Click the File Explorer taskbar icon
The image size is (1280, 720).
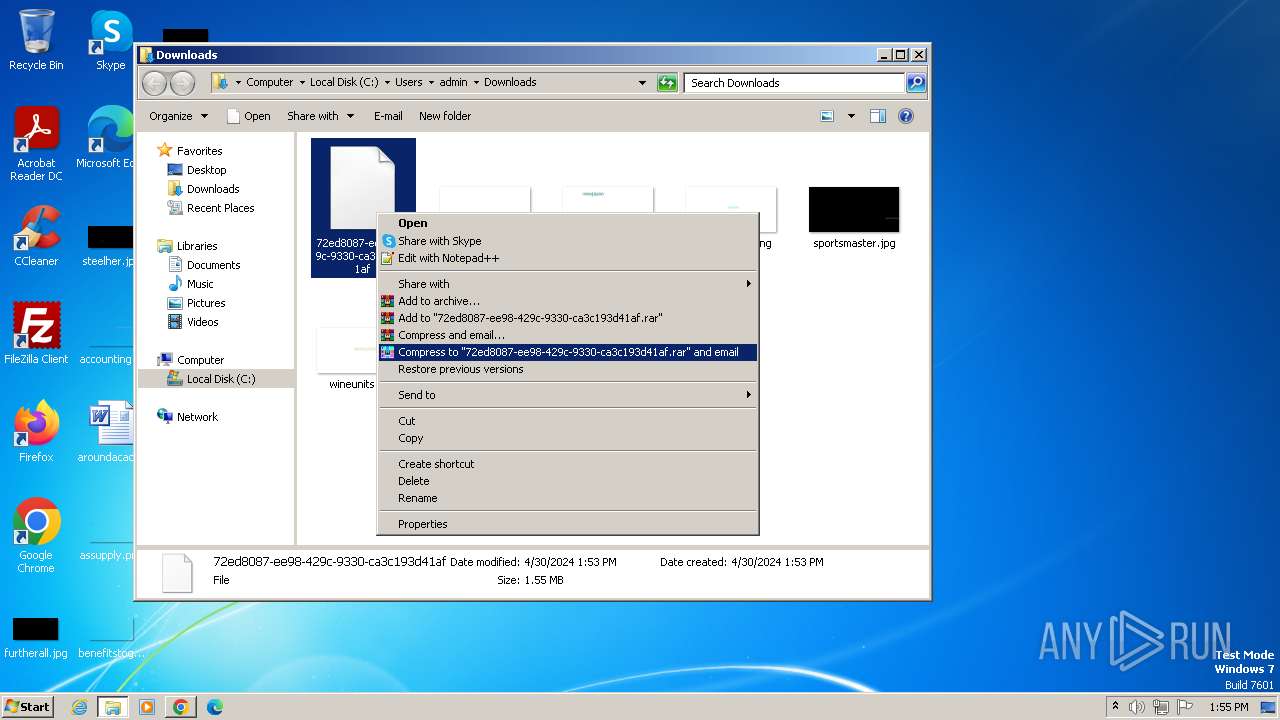coord(113,707)
